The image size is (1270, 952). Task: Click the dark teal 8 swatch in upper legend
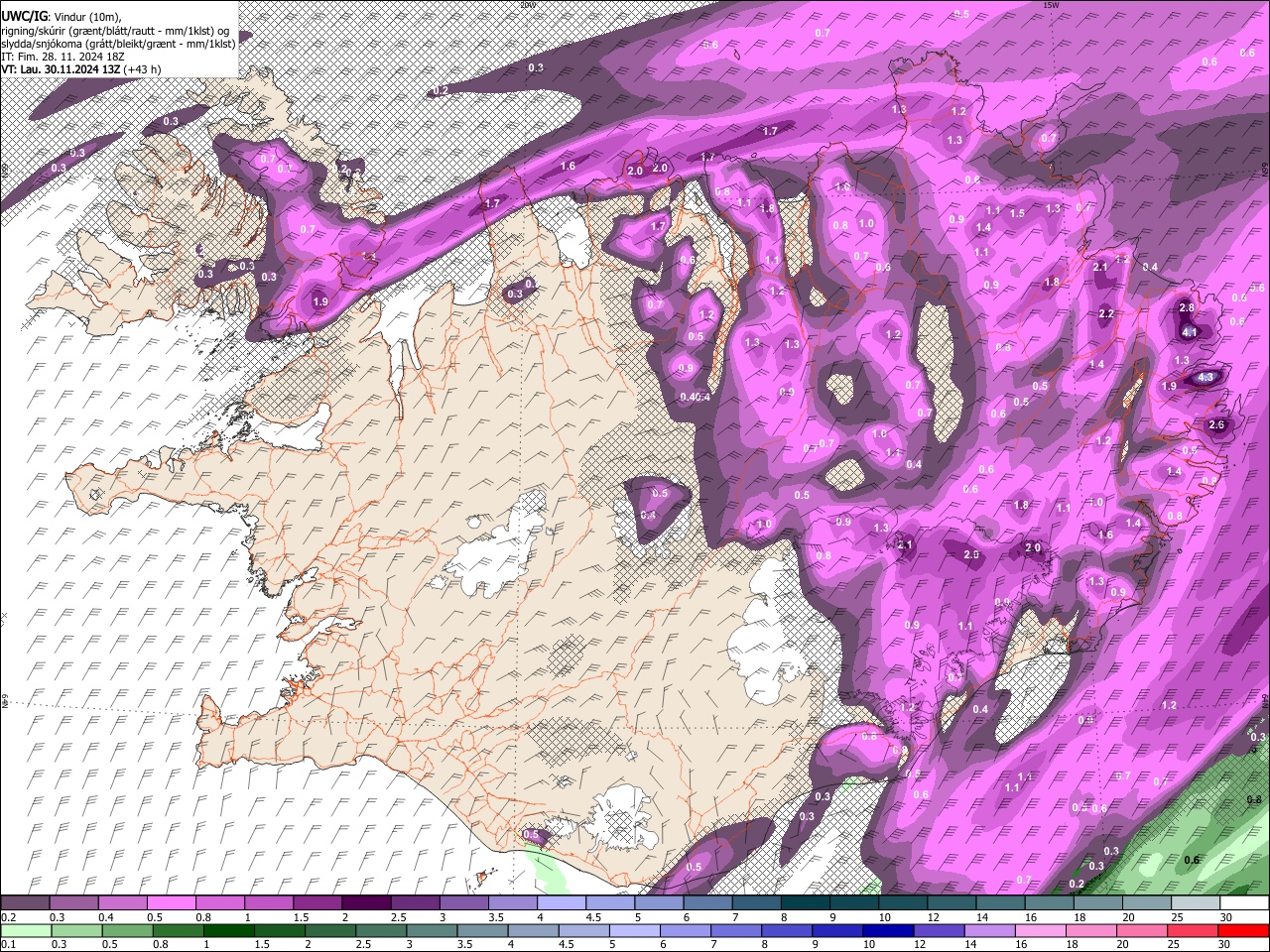pyautogui.click(x=805, y=903)
